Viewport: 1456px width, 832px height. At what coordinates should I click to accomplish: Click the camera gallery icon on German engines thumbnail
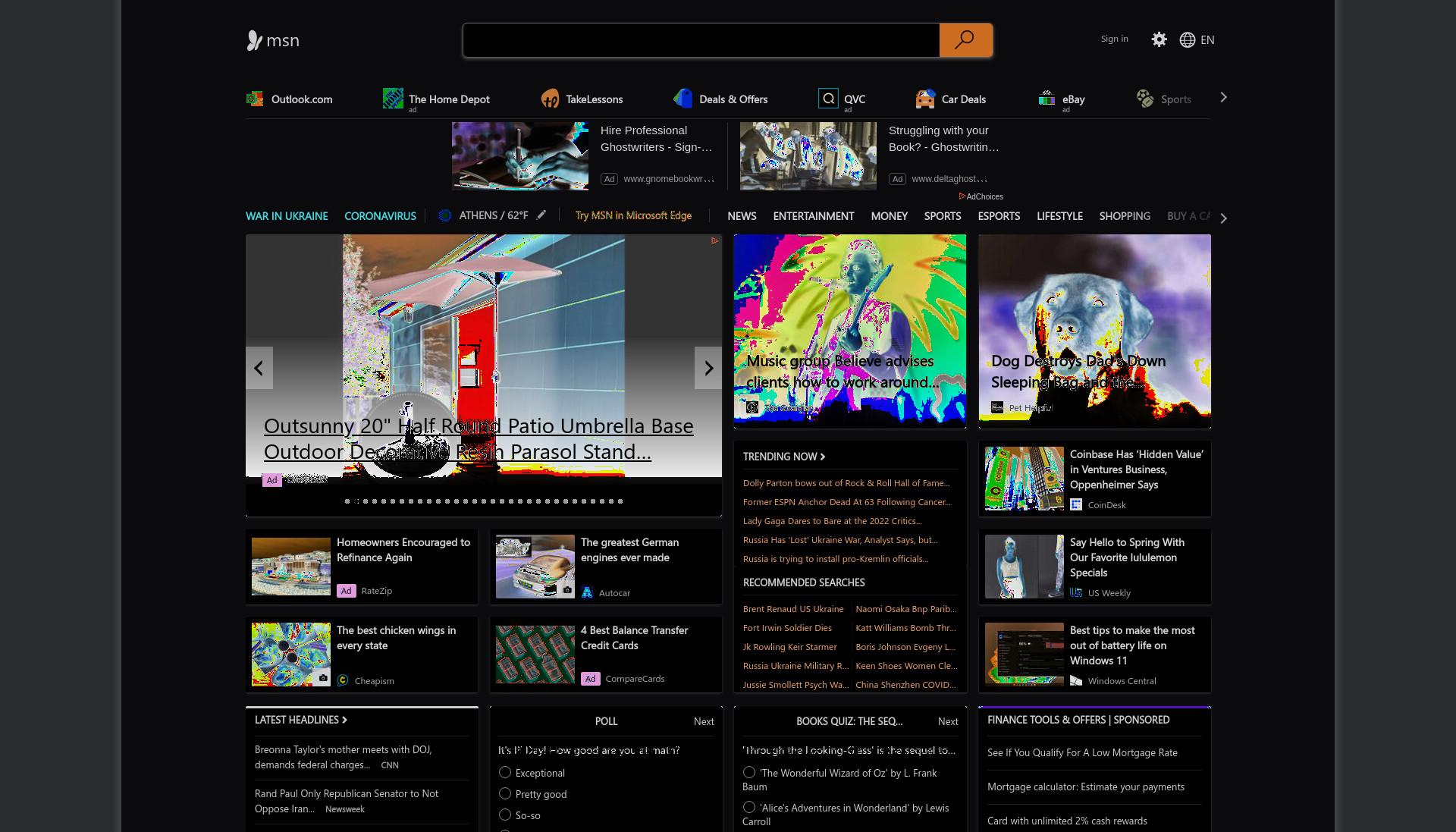click(567, 590)
